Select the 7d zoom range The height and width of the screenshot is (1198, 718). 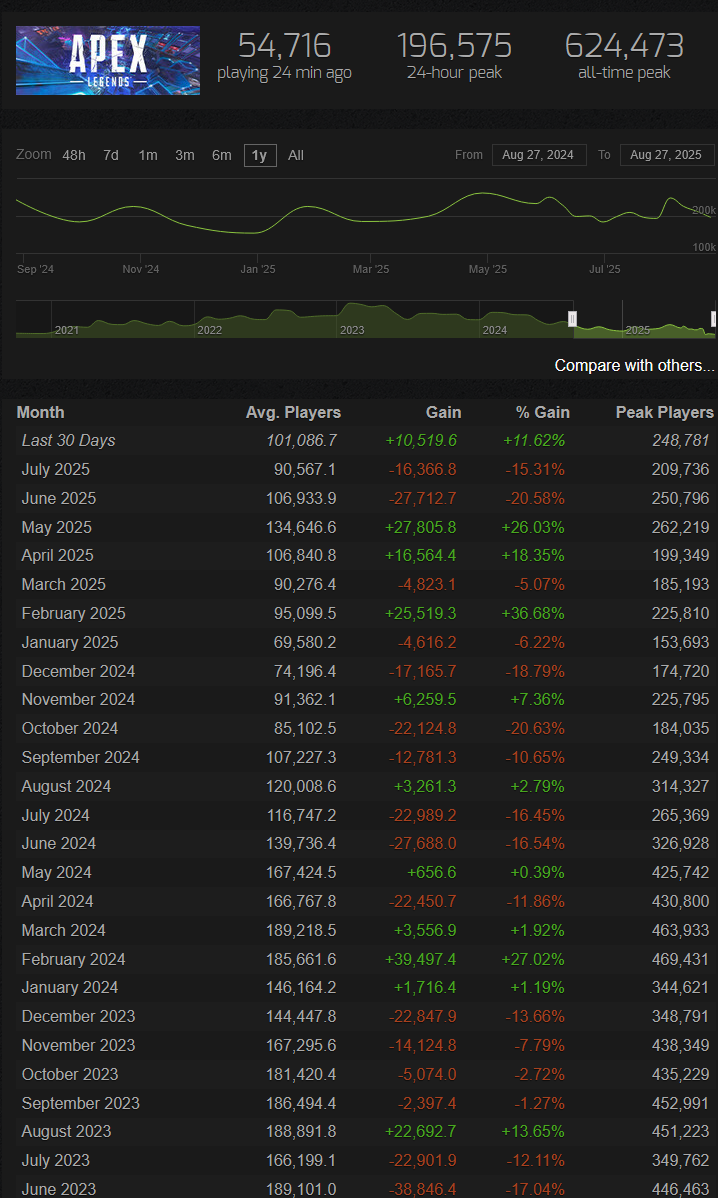coord(111,155)
